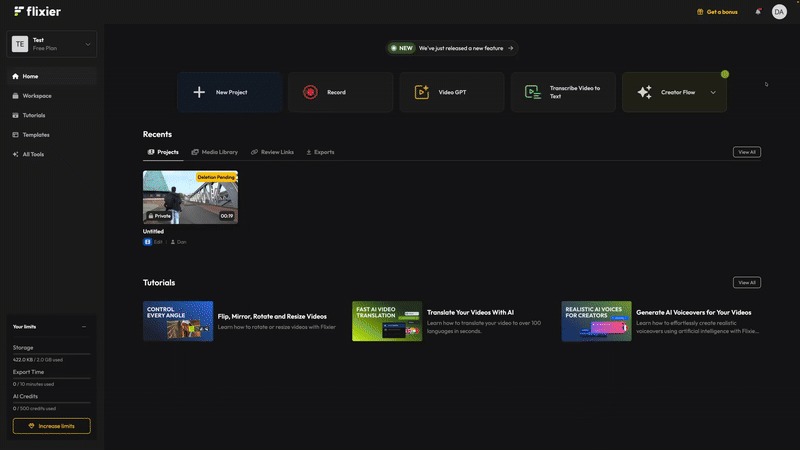Click the notification bell icon
The width and height of the screenshot is (800, 450).
click(x=758, y=12)
